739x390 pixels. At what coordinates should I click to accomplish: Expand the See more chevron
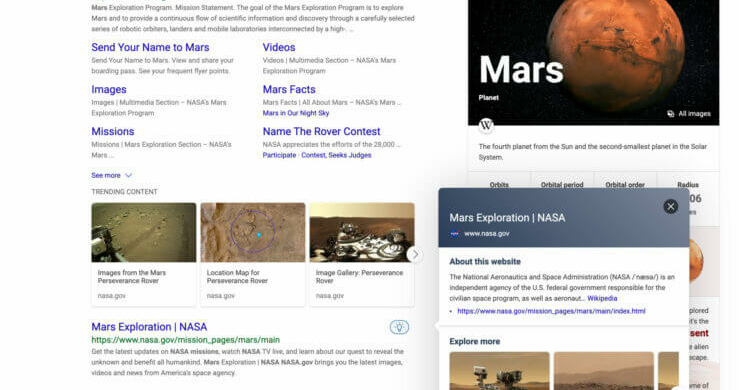pyautogui.click(x=128, y=175)
